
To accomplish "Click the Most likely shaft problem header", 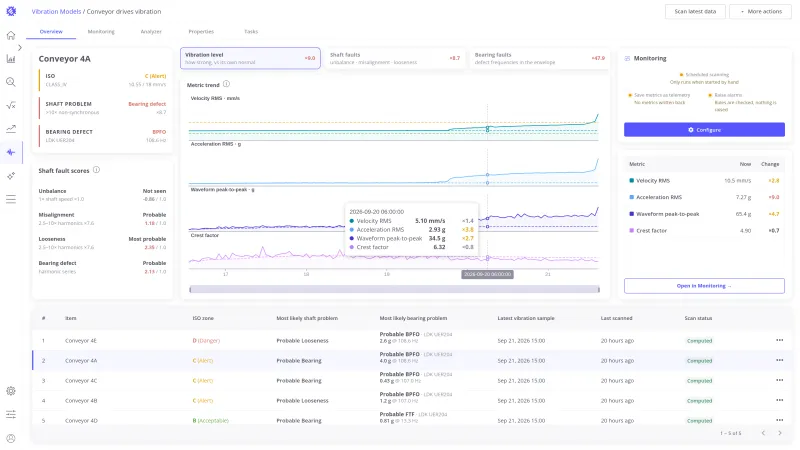I will (307, 318).
